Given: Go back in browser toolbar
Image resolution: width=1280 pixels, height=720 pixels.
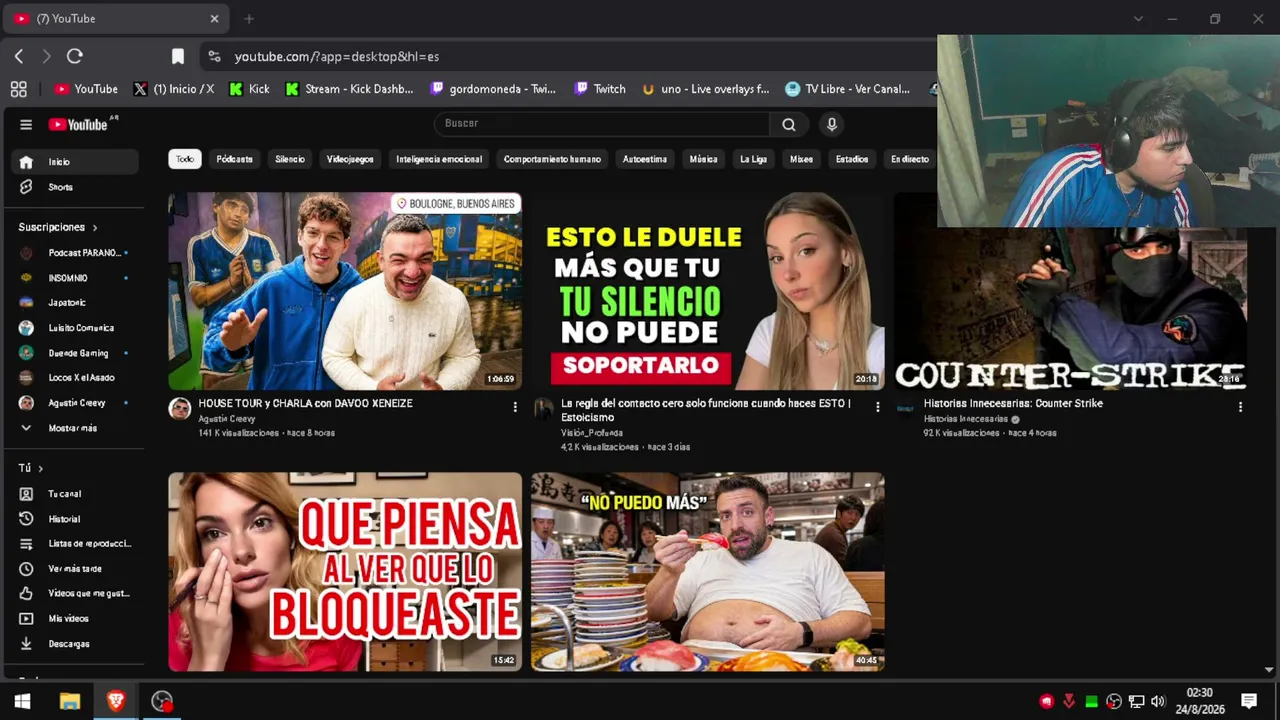Looking at the screenshot, I should click(x=19, y=57).
